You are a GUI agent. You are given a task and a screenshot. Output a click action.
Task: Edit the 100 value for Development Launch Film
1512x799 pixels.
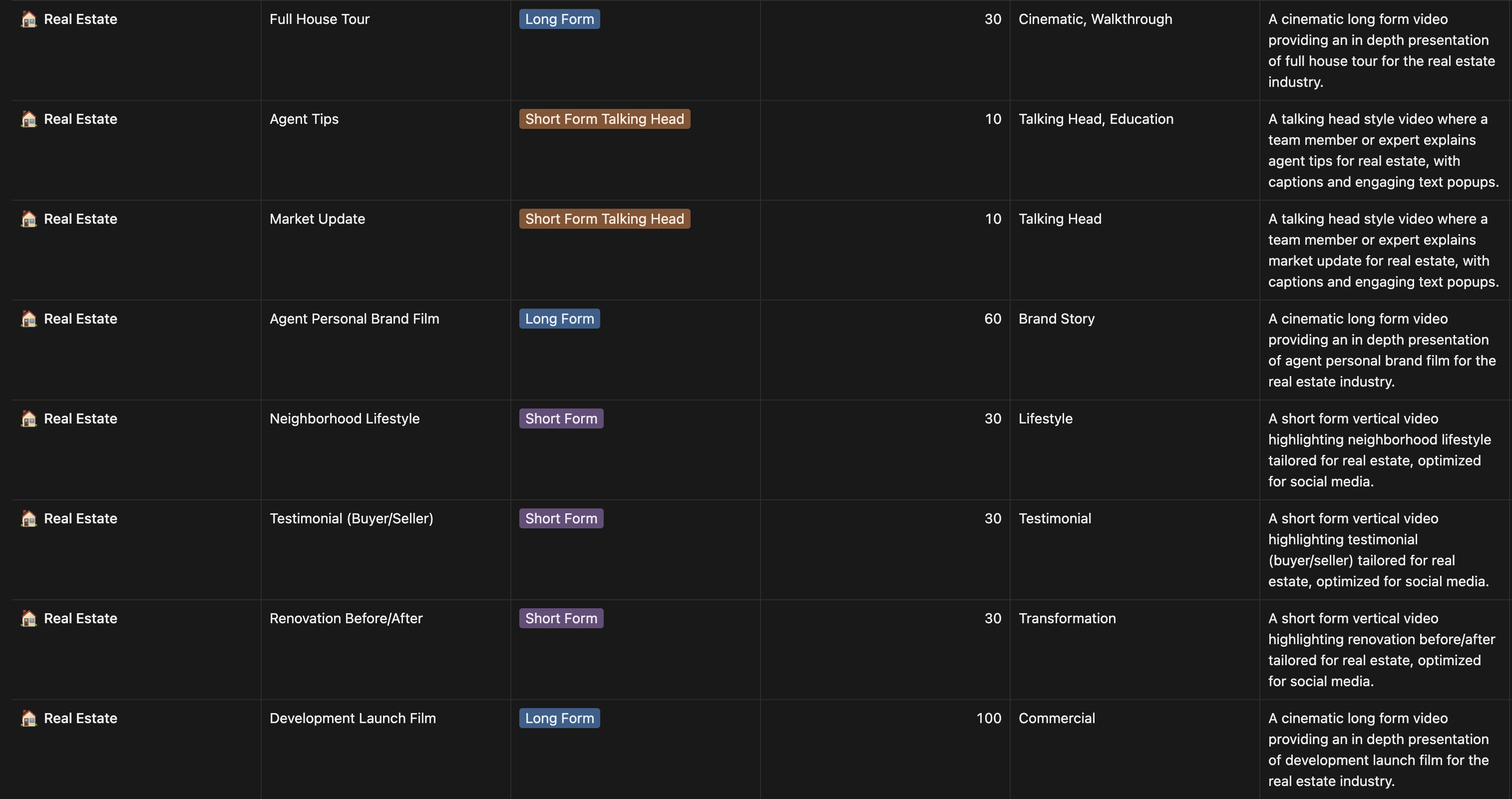click(x=988, y=718)
